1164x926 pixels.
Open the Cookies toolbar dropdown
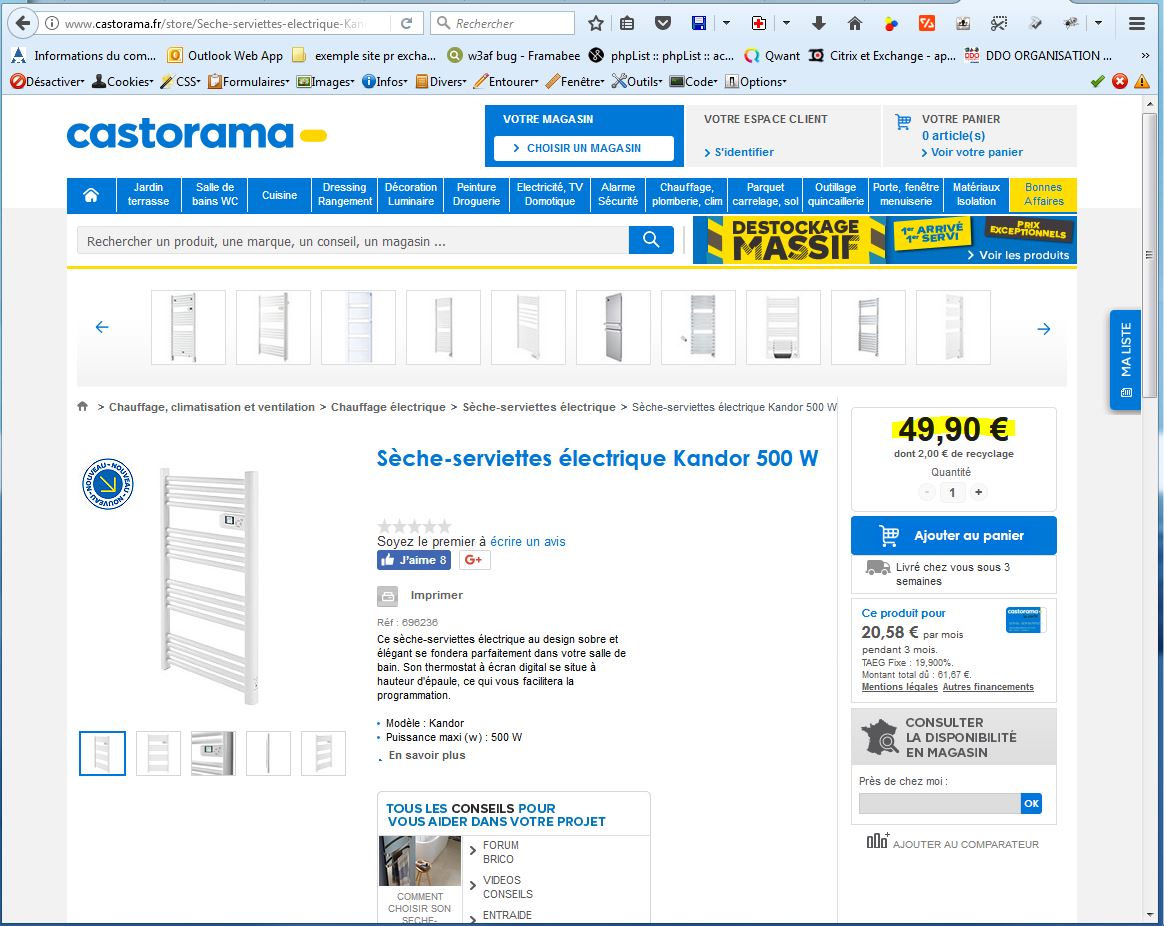(x=122, y=81)
